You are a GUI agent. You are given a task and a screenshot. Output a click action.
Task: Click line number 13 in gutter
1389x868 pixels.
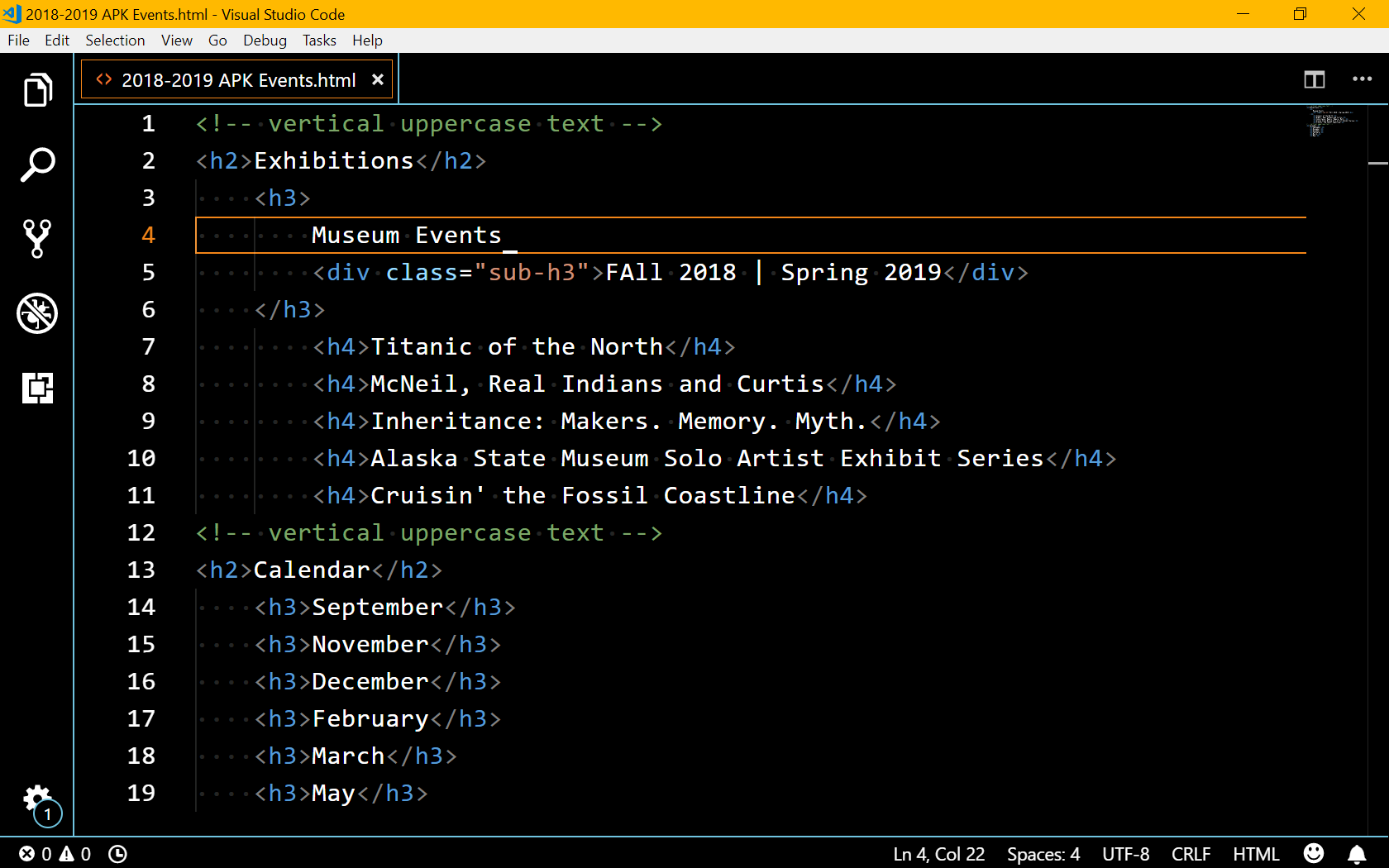point(141,570)
